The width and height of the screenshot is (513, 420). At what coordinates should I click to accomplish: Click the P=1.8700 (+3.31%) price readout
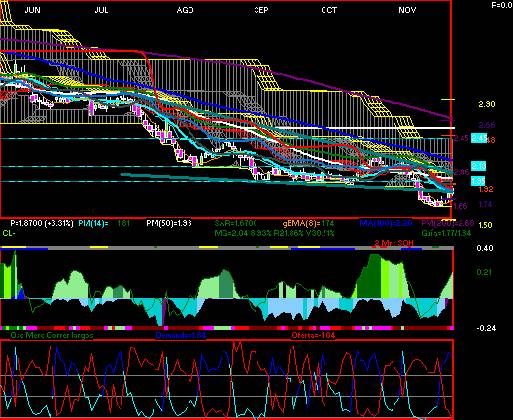click(42, 223)
